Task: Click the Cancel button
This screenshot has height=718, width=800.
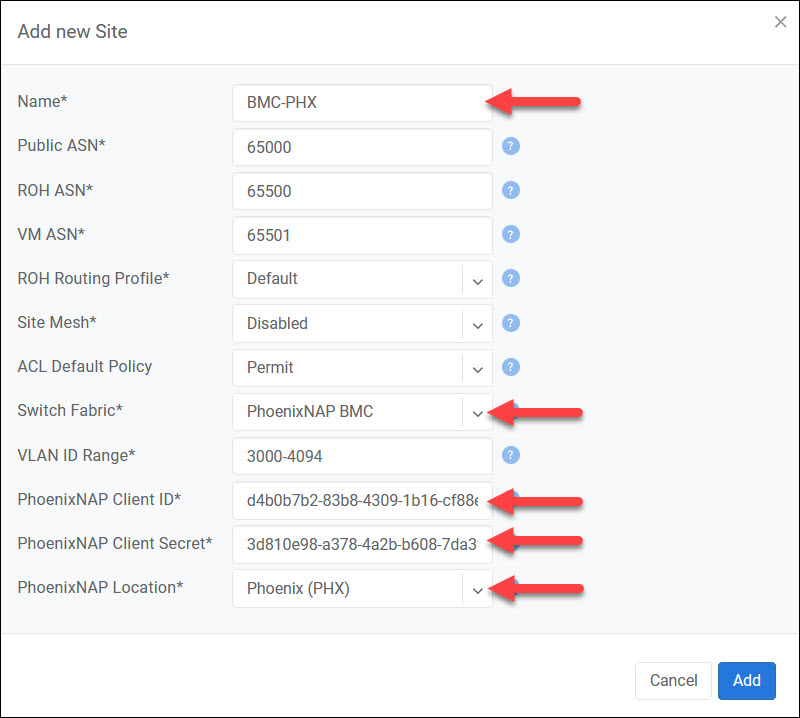Action: coord(673,681)
